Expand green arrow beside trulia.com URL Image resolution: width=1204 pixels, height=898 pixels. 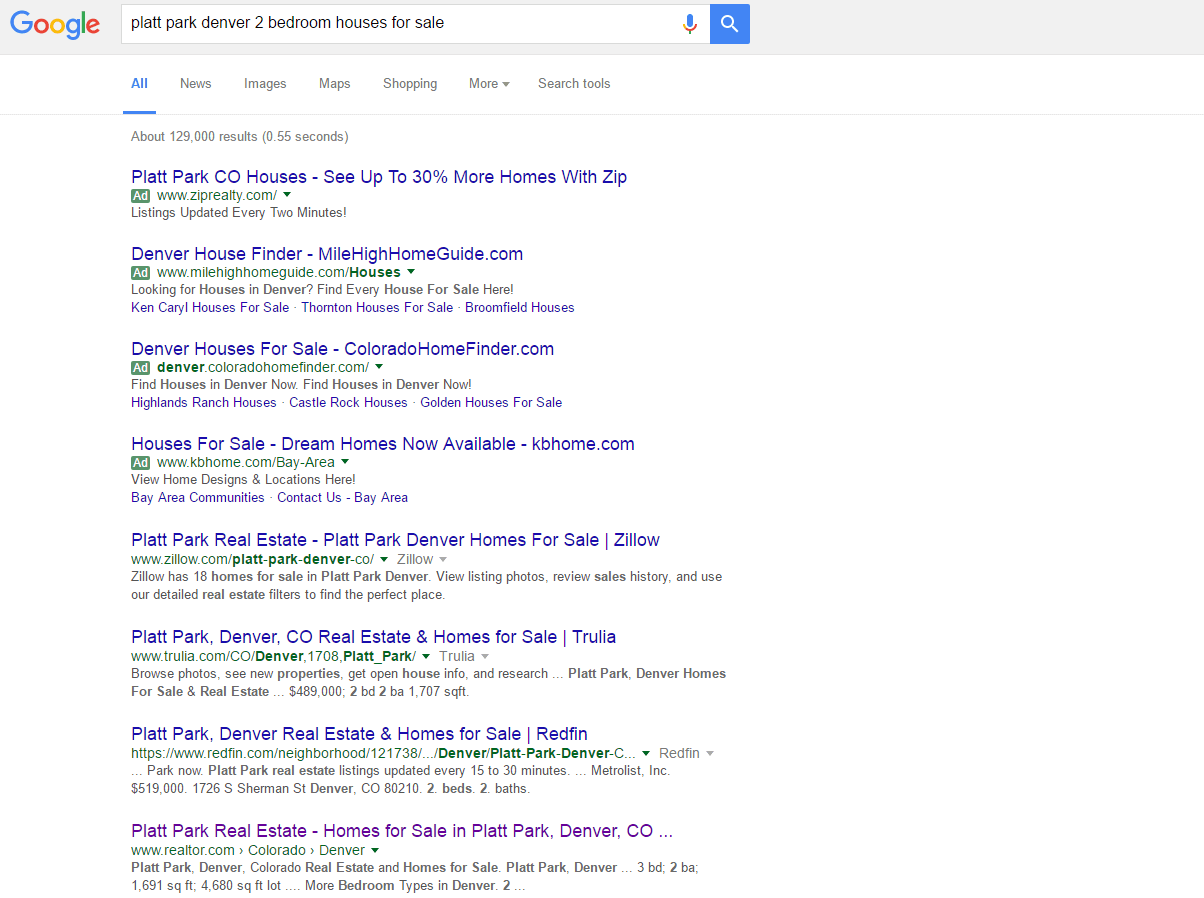point(426,656)
